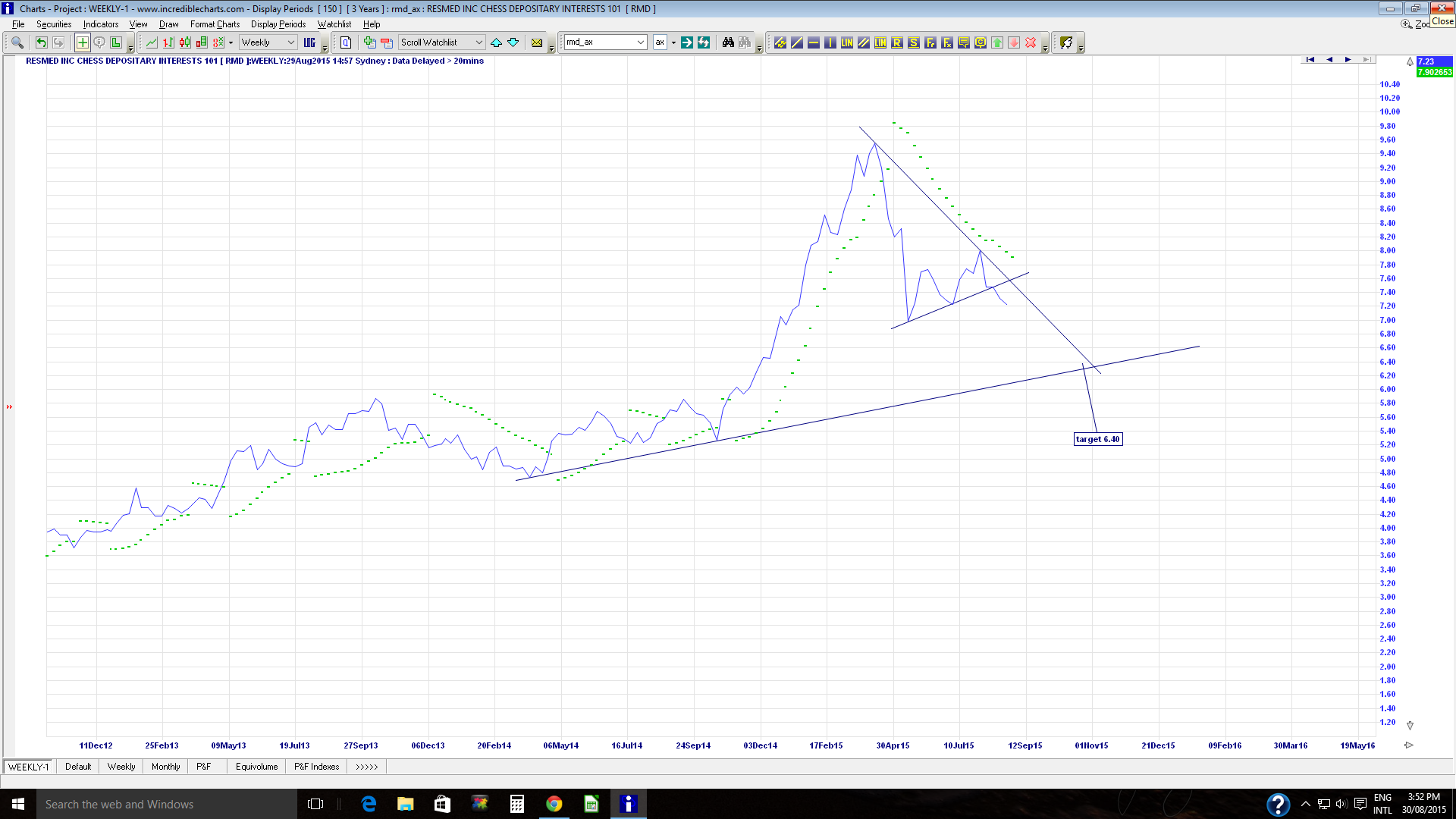
Task: Toggle the LOG scale button
Action: pyautogui.click(x=309, y=42)
